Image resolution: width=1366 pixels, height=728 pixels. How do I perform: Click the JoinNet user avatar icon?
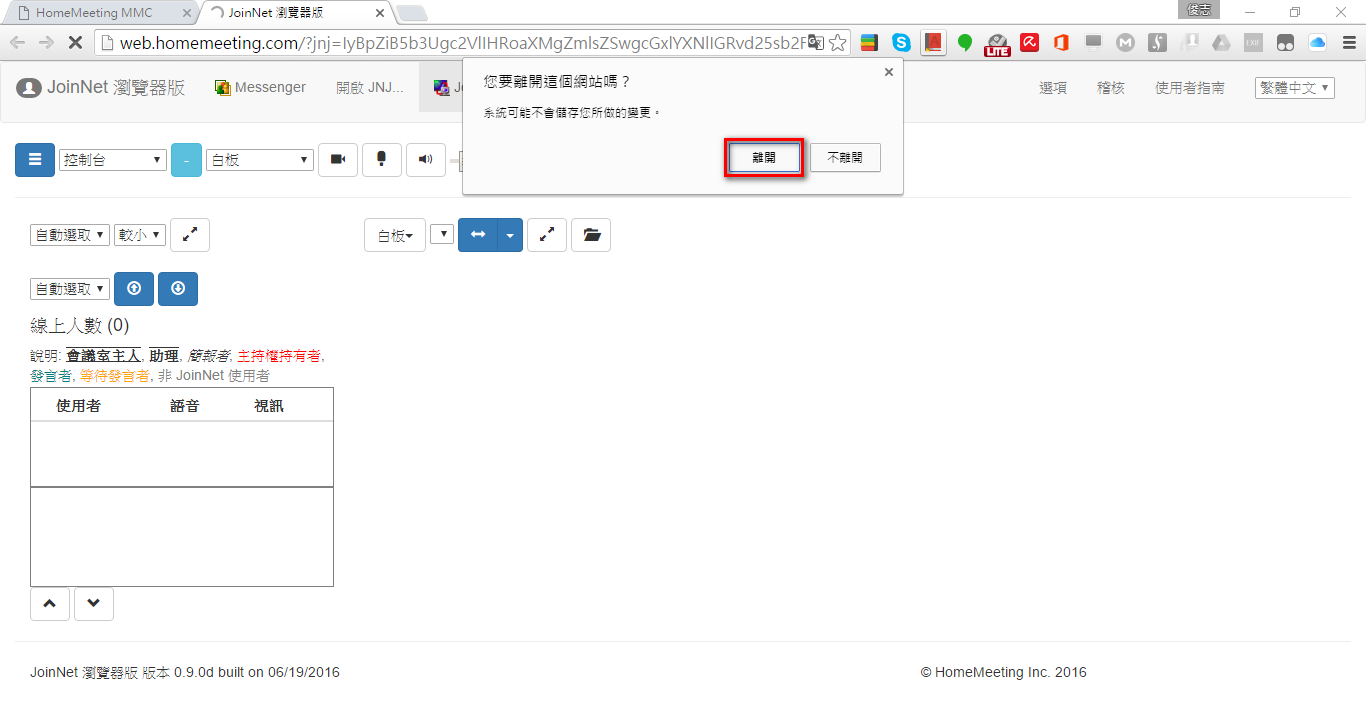pyautogui.click(x=29, y=88)
